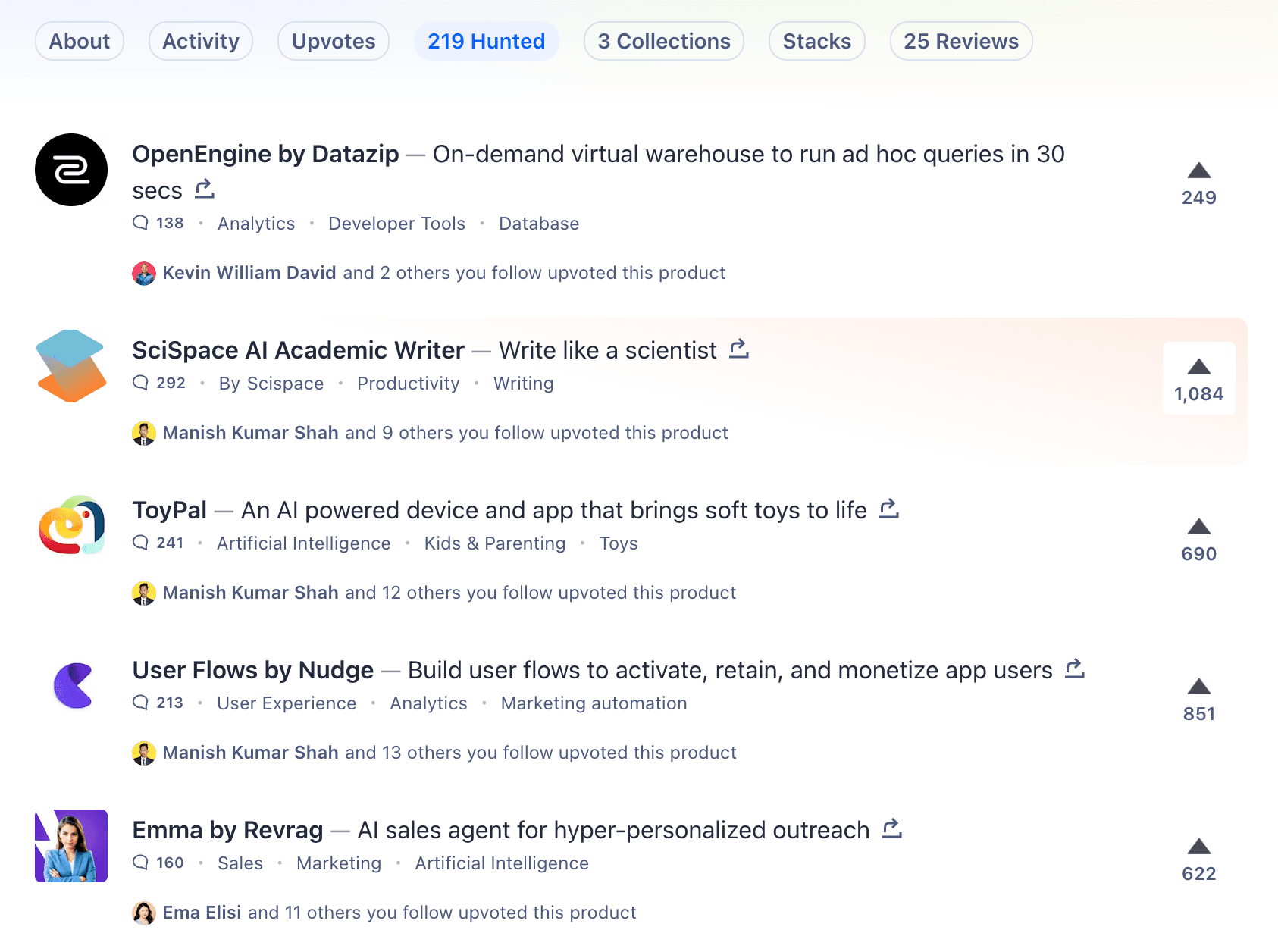Share User Flows by Nudge via icon
The height and width of the screenshot is (952, 1278).
click(1075, 669)
